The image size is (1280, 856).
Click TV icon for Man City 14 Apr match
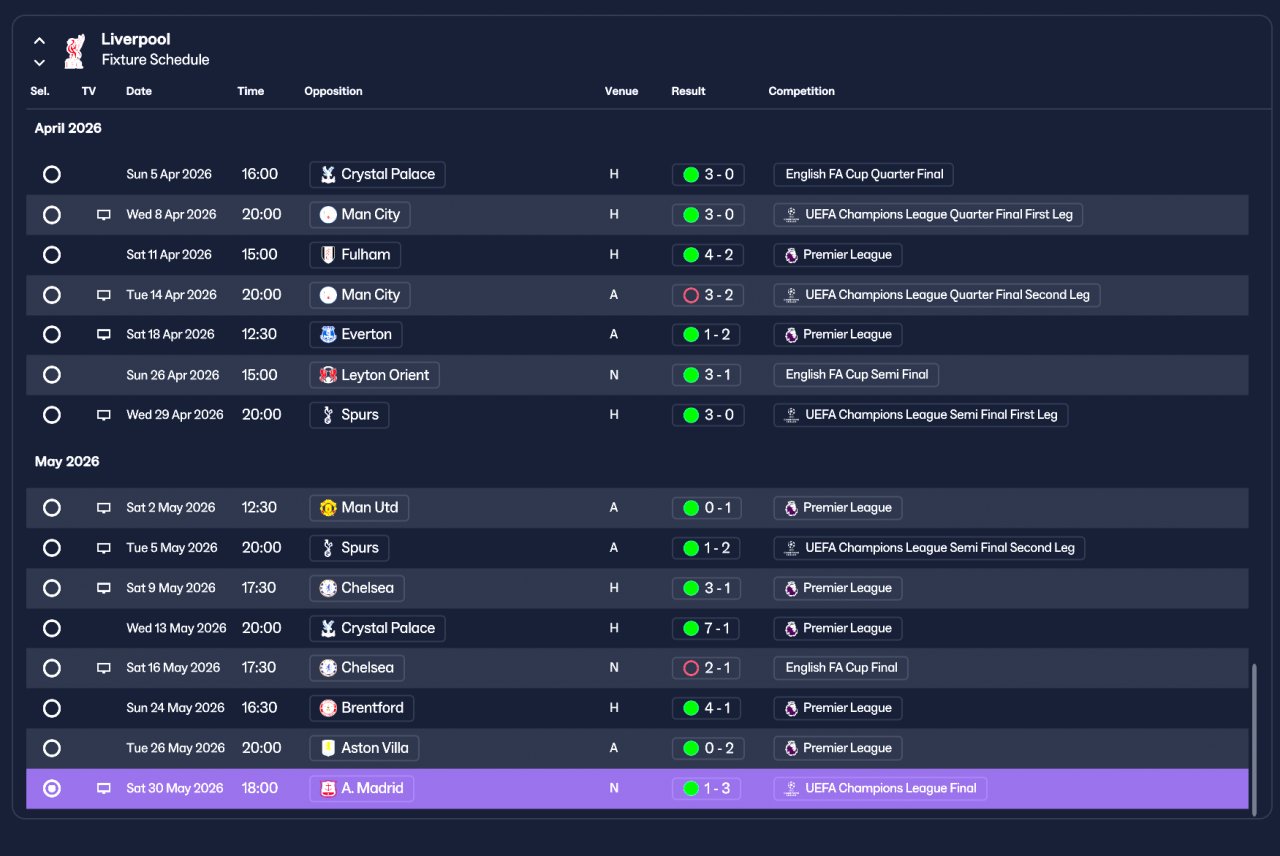click(104, 295)
